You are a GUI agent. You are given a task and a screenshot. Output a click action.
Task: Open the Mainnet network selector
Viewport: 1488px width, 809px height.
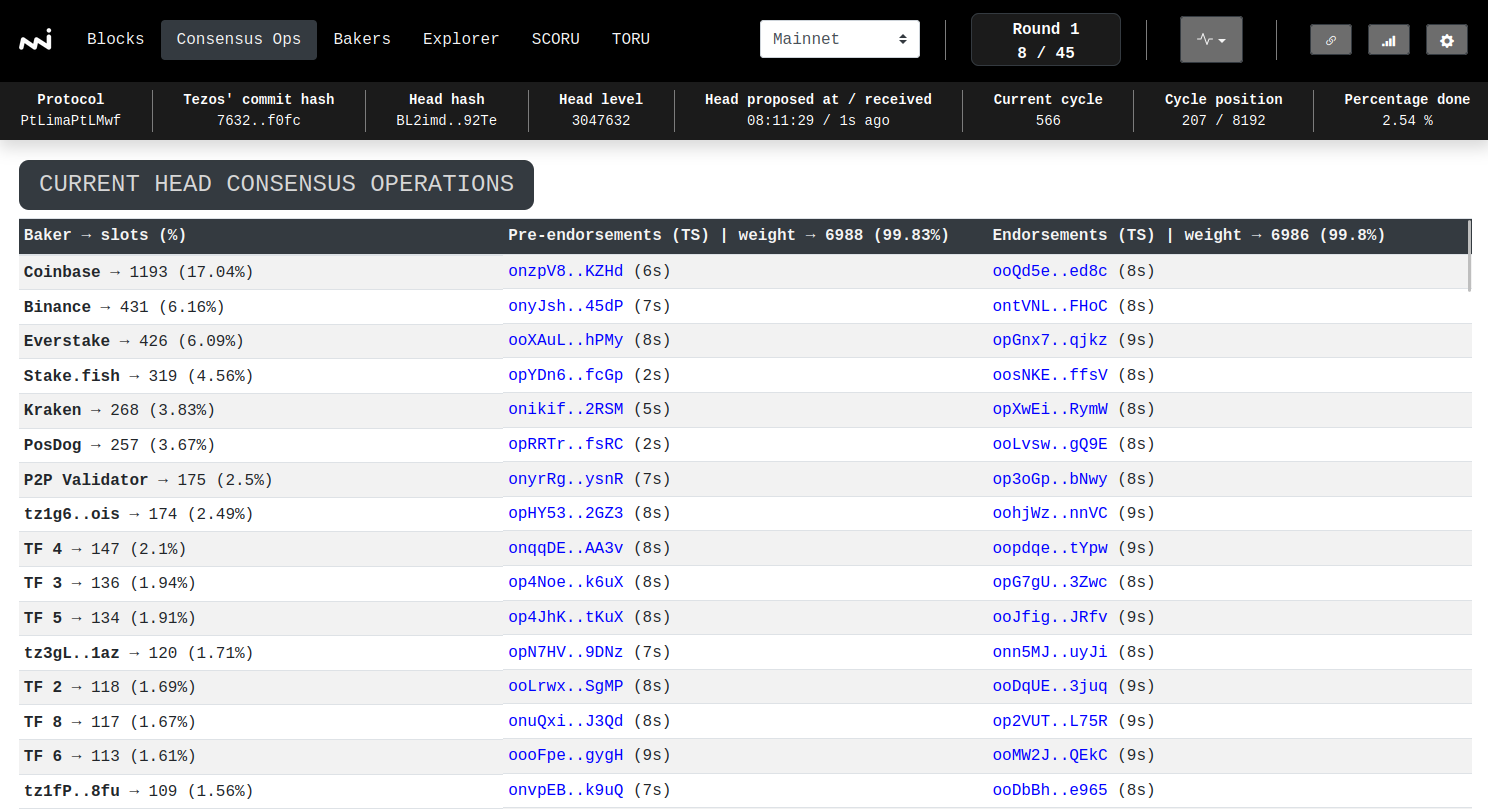click(839, 39)
